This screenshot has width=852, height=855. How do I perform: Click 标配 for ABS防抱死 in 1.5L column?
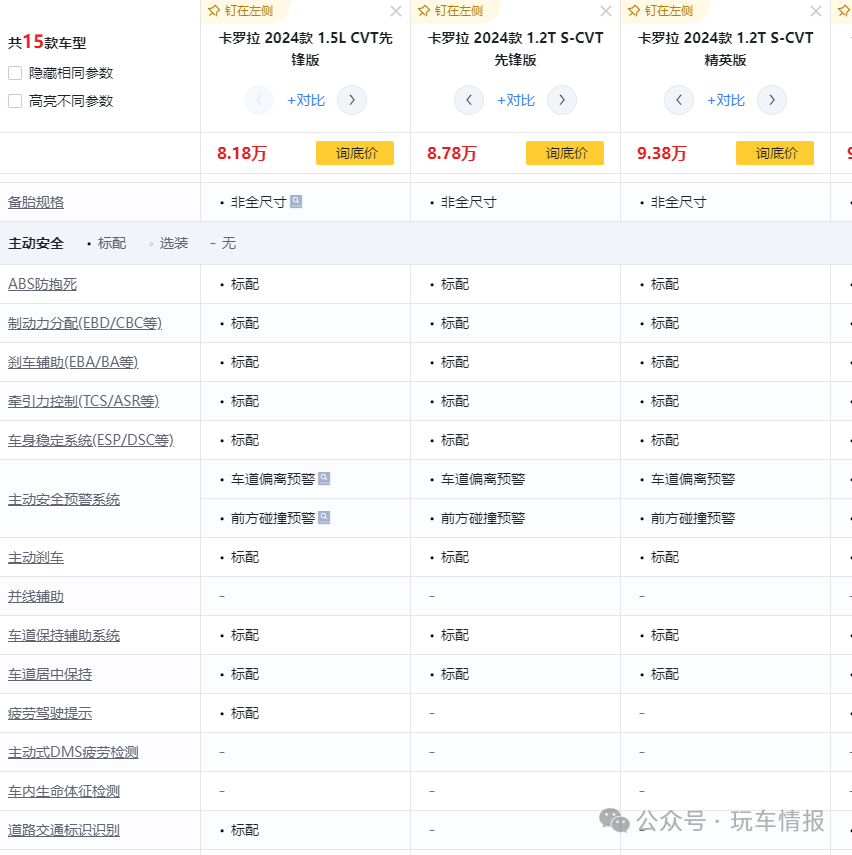245,284
